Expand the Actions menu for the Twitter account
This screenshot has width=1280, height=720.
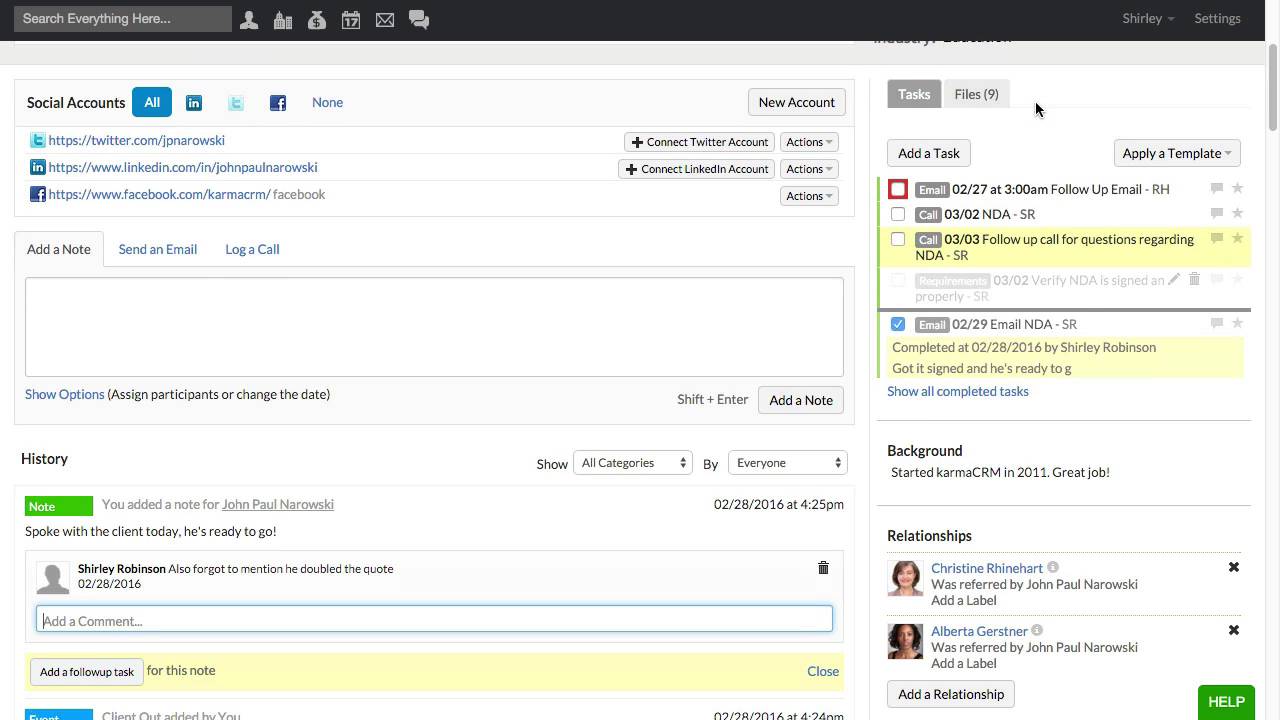point(808,142)
